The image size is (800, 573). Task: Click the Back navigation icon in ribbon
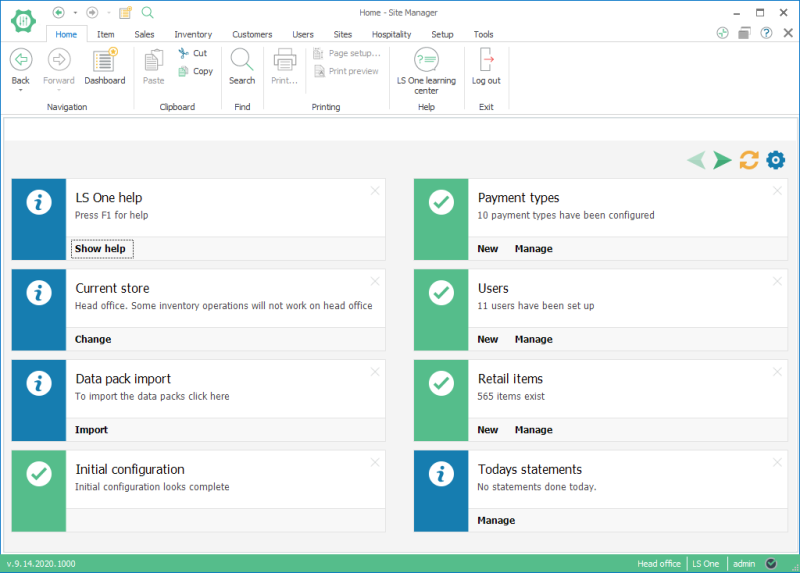pyautogui.click(x=21, y=60)
